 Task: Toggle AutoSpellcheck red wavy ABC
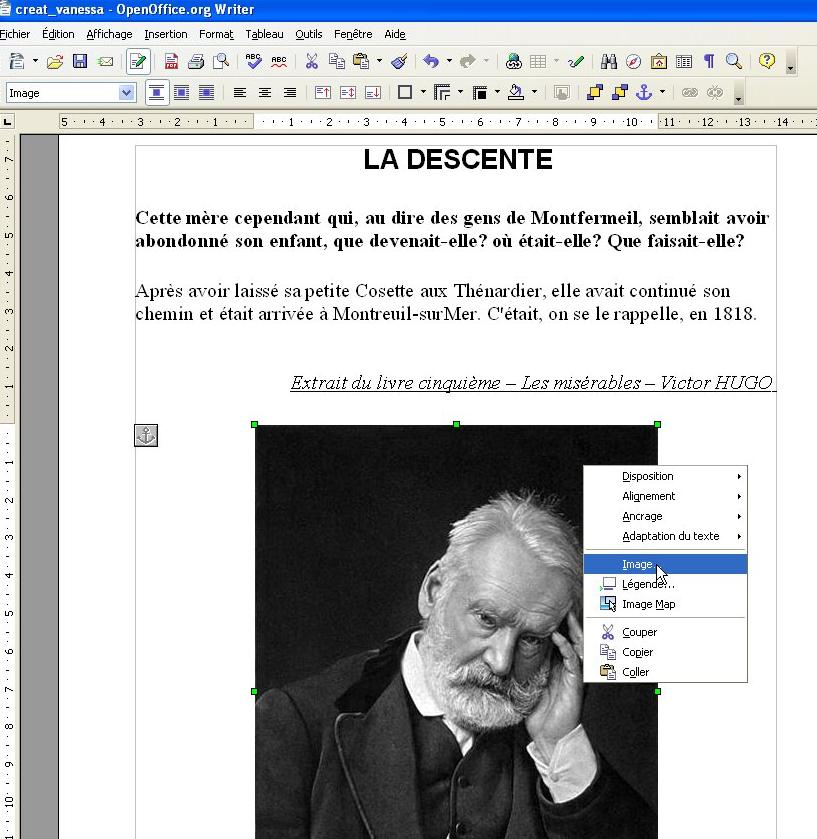coord(279,62)
